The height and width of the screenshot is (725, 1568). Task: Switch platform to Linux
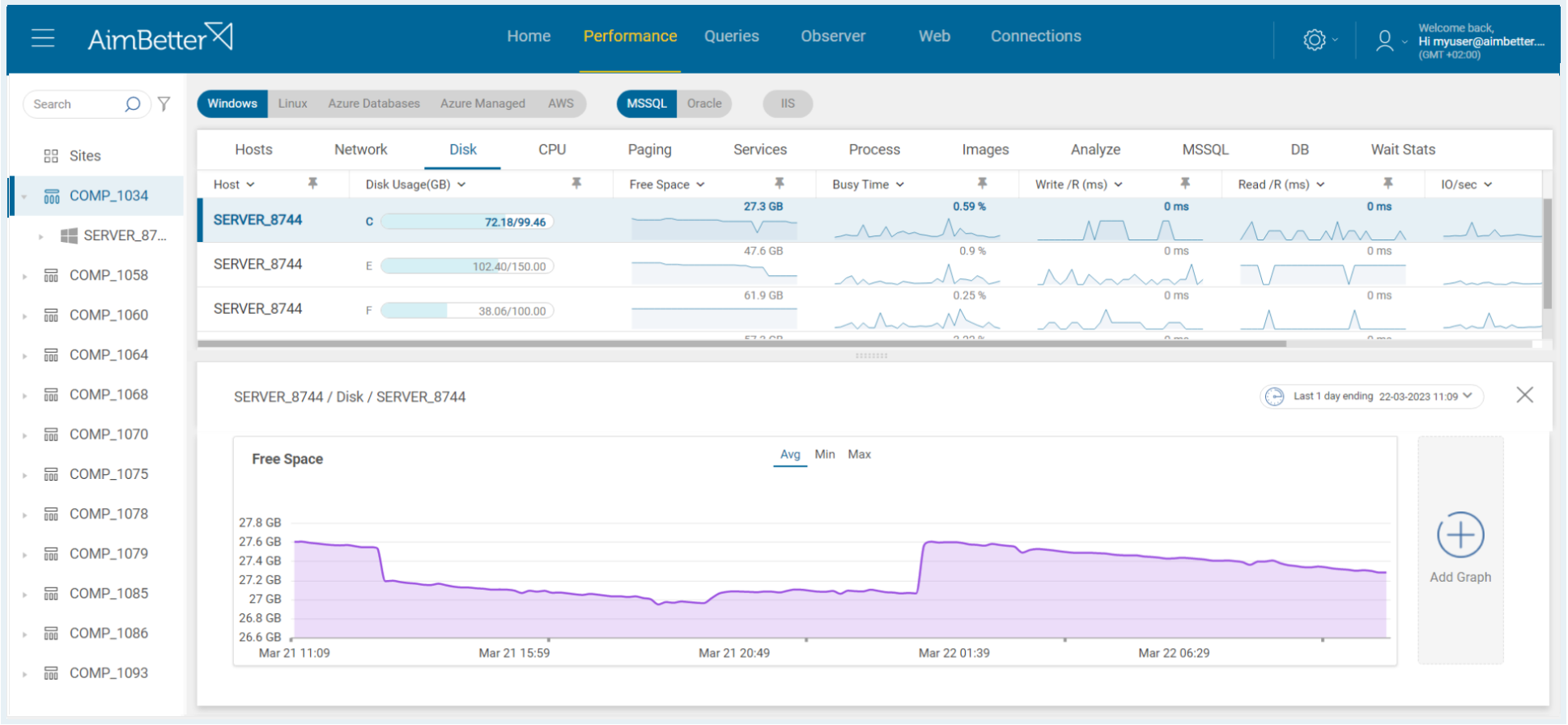(x=292, y=104)
